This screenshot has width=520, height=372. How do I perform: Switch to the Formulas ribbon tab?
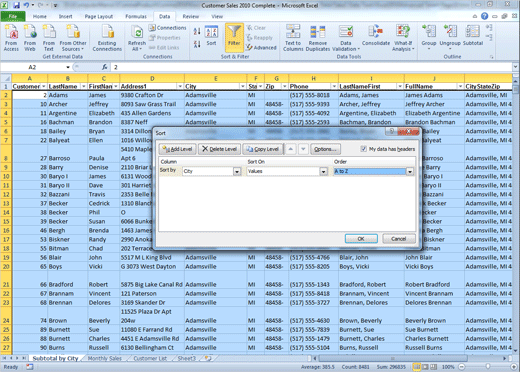tap(136, 16)
